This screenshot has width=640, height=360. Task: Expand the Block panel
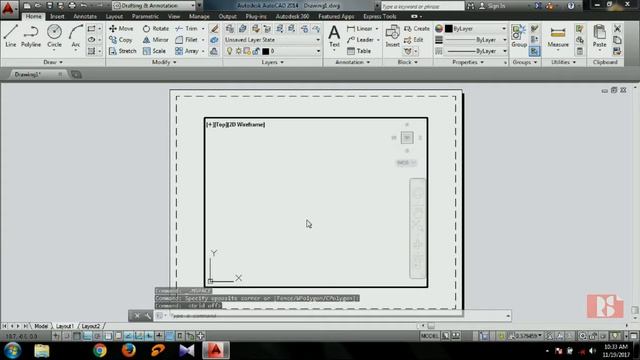pos(407,62)
